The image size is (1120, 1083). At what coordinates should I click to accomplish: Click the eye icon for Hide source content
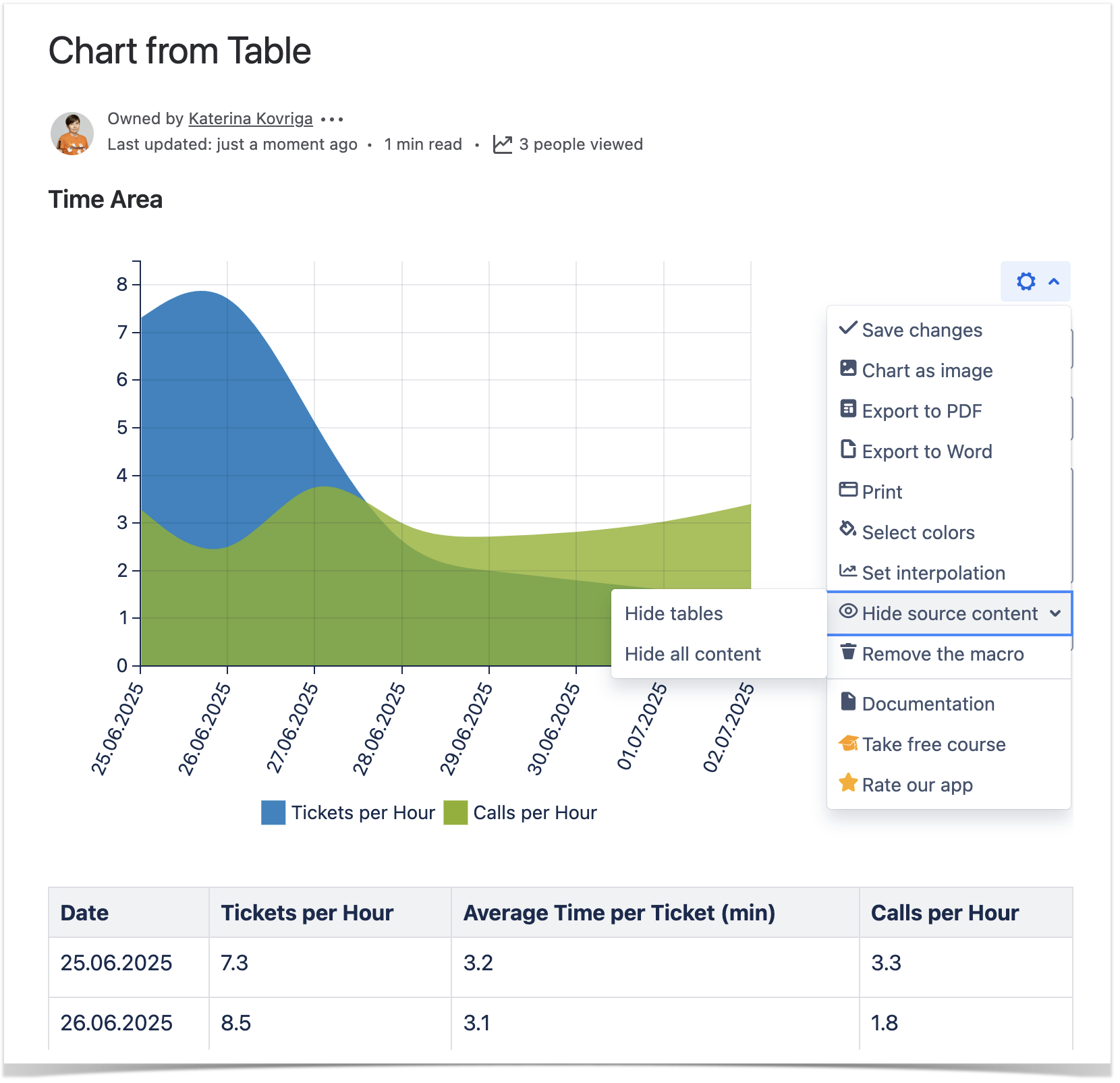pyautogui.click(x=847, y=611)
